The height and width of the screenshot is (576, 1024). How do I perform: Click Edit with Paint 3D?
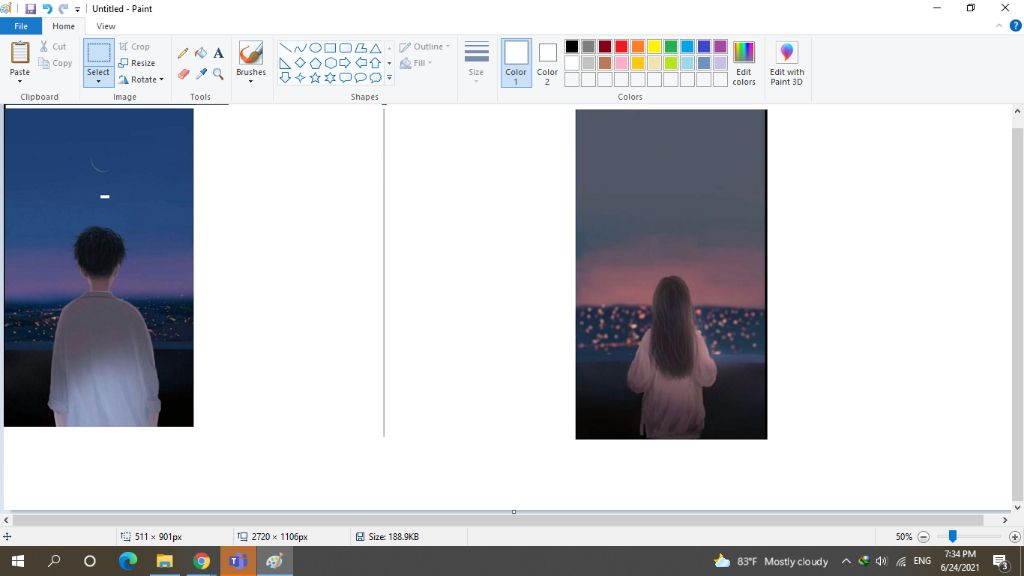(x=786, y=63)
